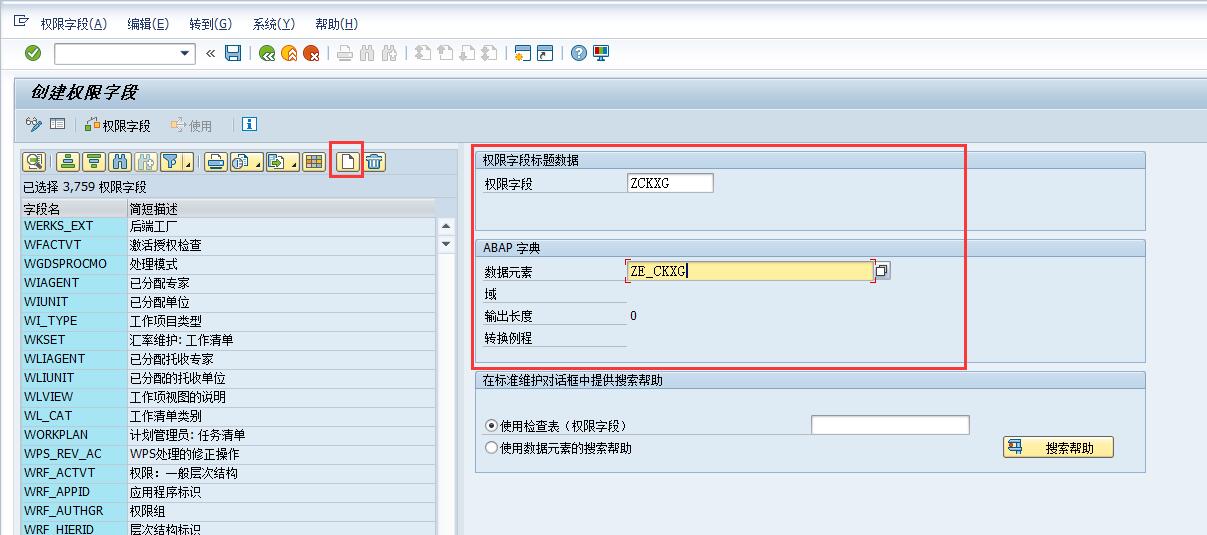Viewport: 1207px width, 535px height.
Task: Click the red Cancel icon
Action: tap(311, 53)
